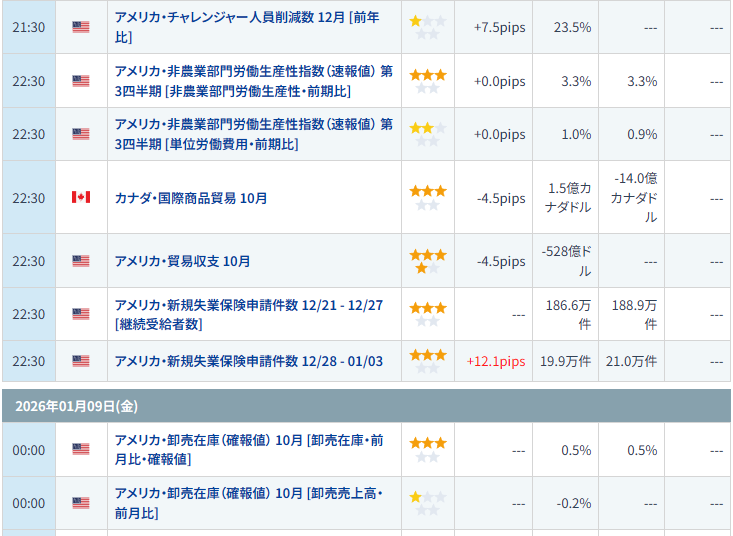
Task: Open アメリカ・貿易収支 10月 link
Action: (183, 261)
